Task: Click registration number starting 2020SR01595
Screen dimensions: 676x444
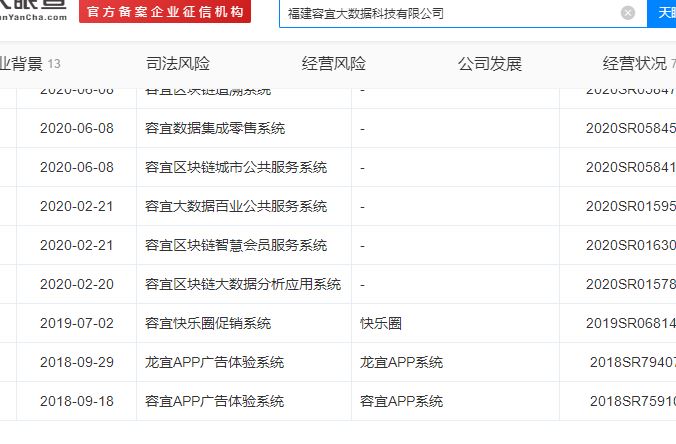Action: [x=631, y=206]
